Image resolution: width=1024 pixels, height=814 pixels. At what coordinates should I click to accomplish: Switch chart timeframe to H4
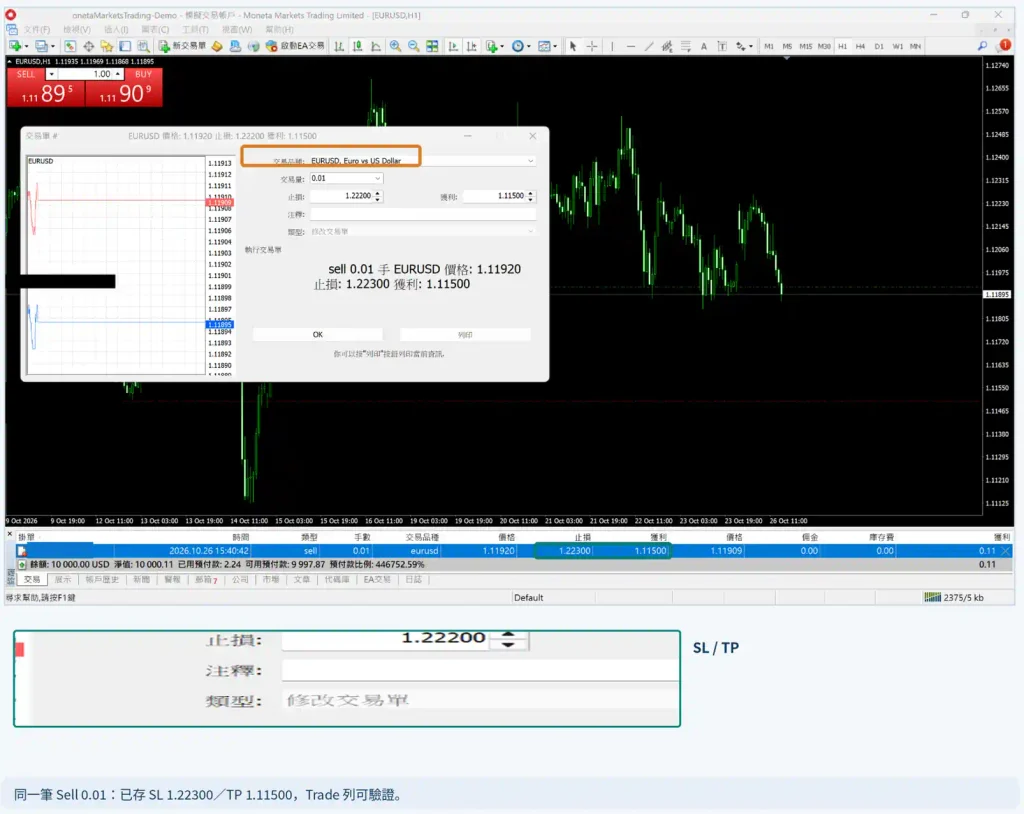click(860, 46)
